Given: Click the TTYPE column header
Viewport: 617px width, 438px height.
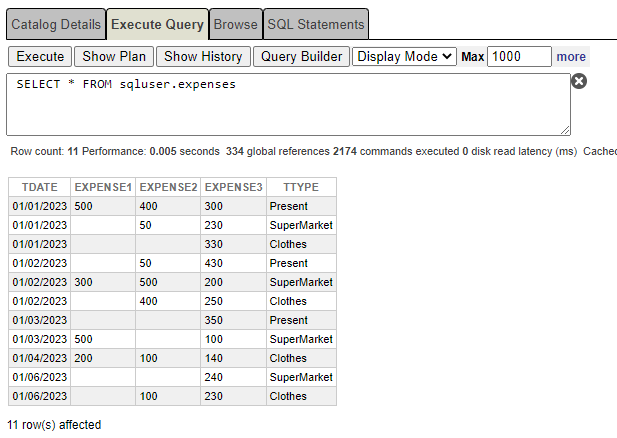Looking at the screenshot, I should tap(301, 187).
